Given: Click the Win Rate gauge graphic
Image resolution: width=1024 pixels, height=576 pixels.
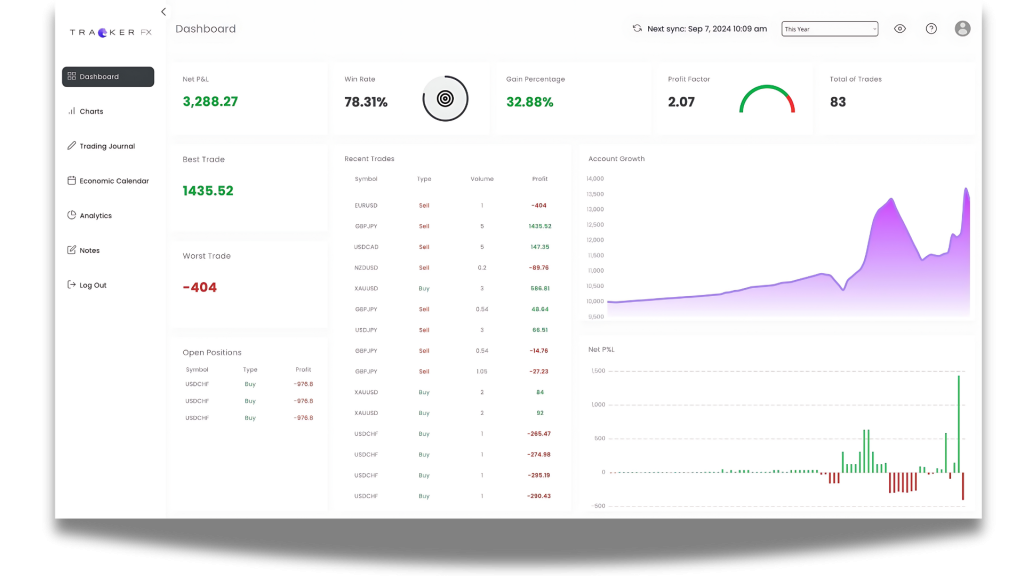Looking at the screenshot, I should click(444, 98).
